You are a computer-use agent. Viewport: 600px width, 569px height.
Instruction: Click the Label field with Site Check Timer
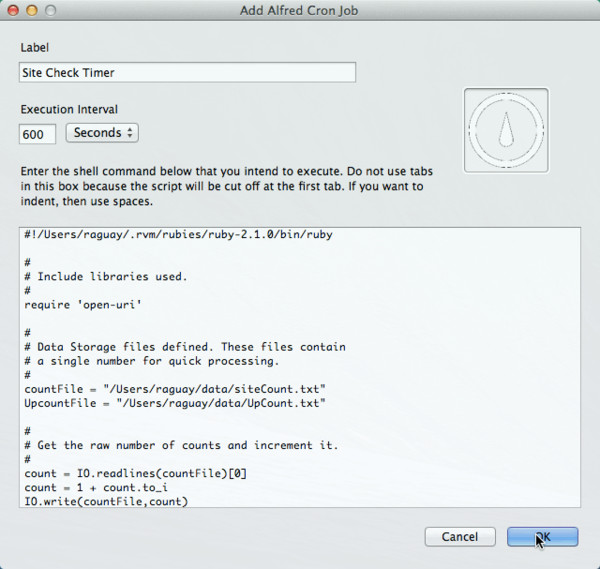tap(188, 72)
